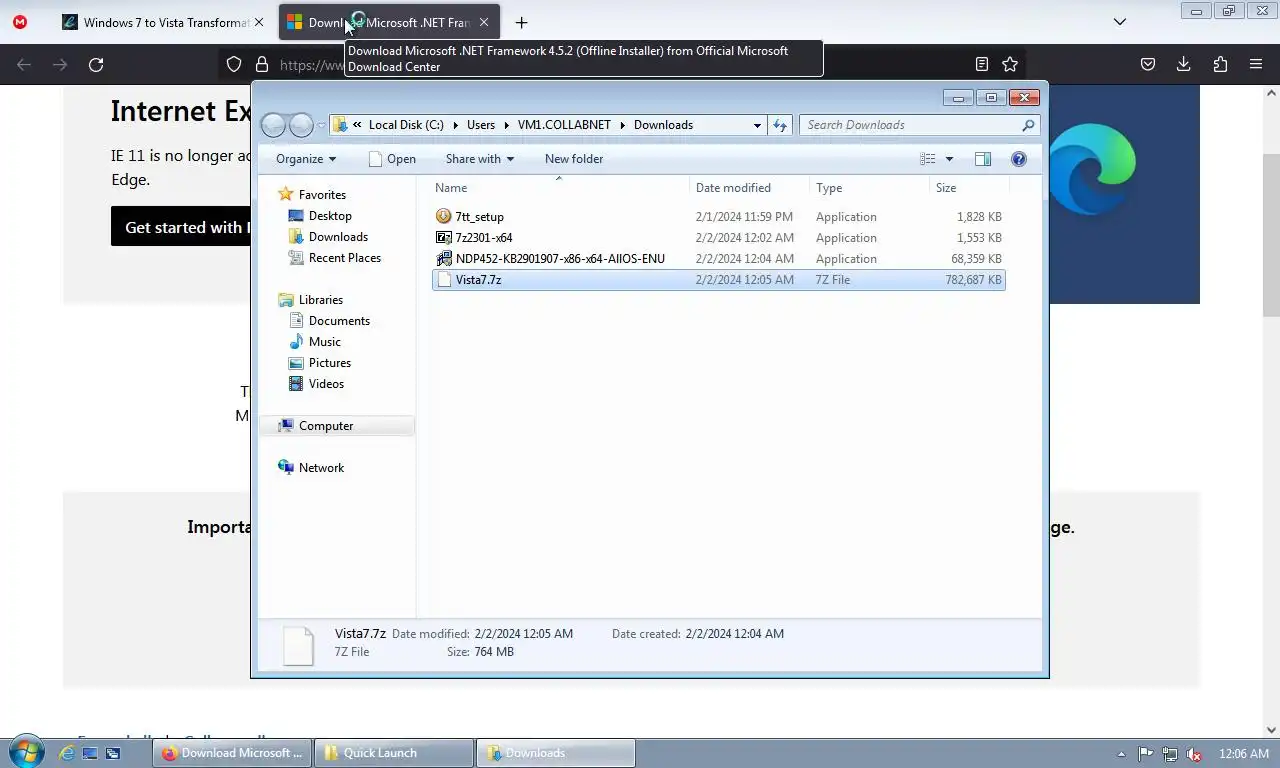Screen dimensions: 1280x768
Task: Select the 7tt_setup file icon
Action: 444,217
